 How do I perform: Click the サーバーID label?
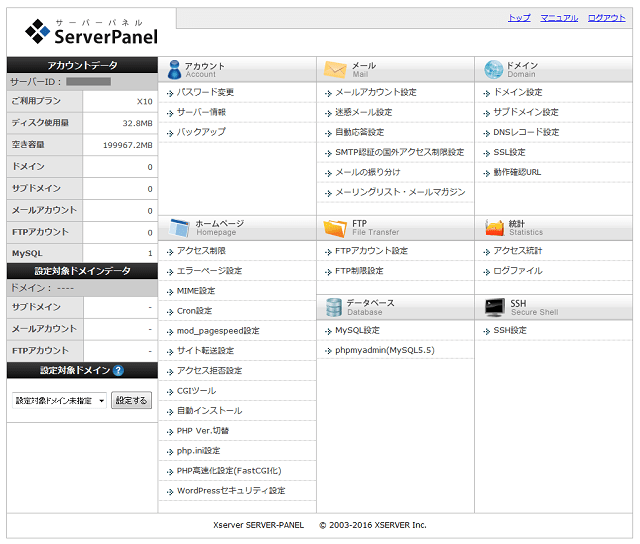click(x=35, y=82)
